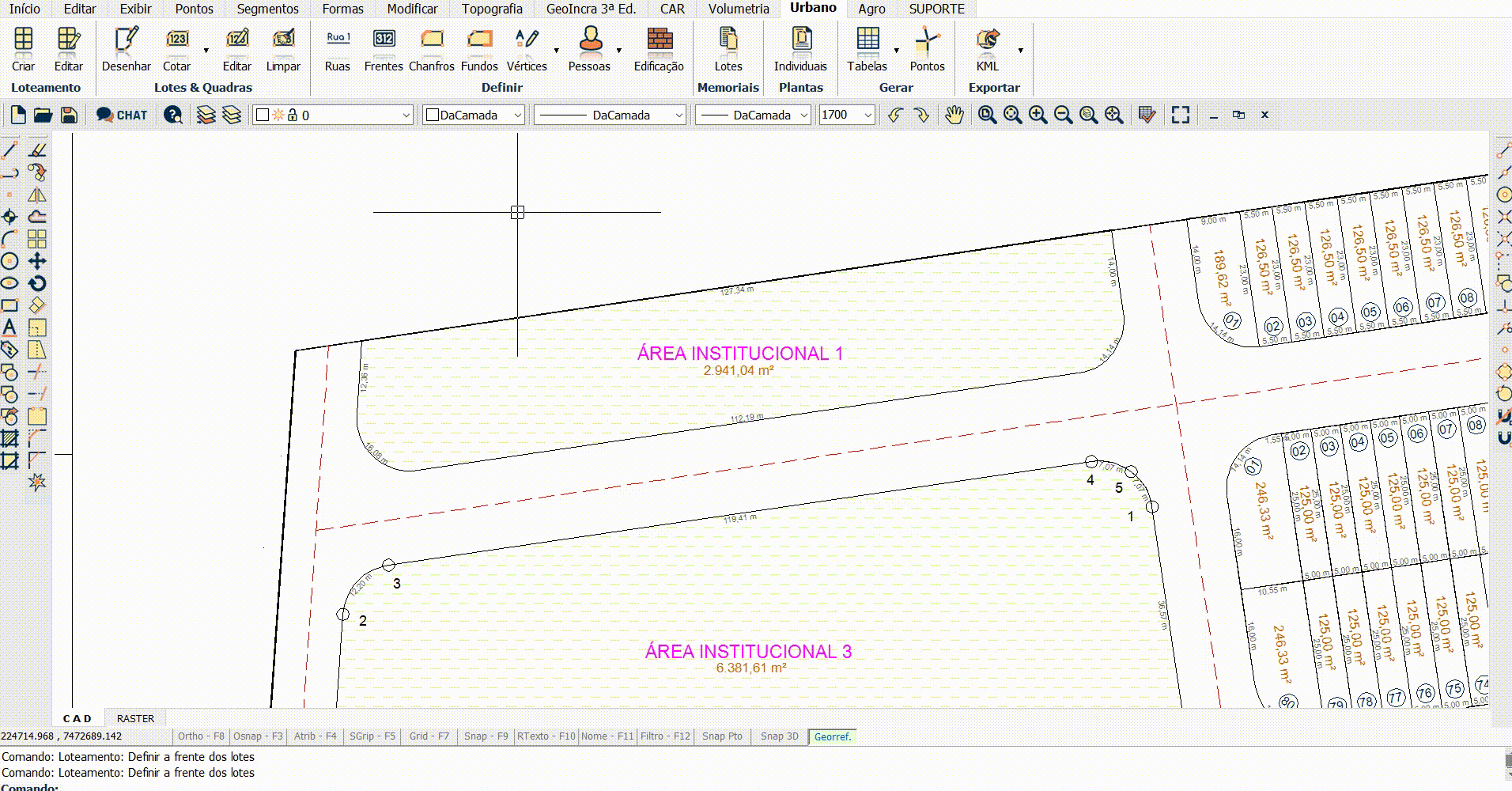Toggle Grid - F7 display

point(429,736)
